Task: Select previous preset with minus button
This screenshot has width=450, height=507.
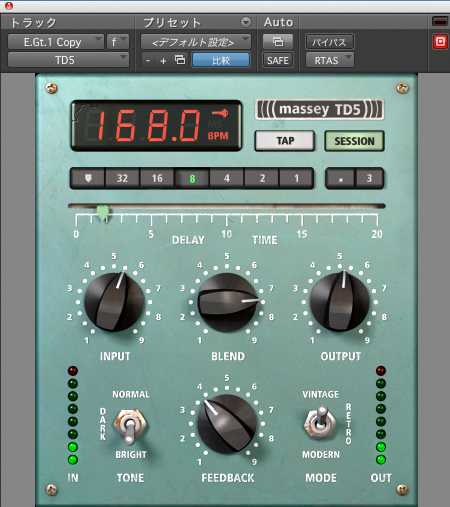Action: [x=148, y=60]
